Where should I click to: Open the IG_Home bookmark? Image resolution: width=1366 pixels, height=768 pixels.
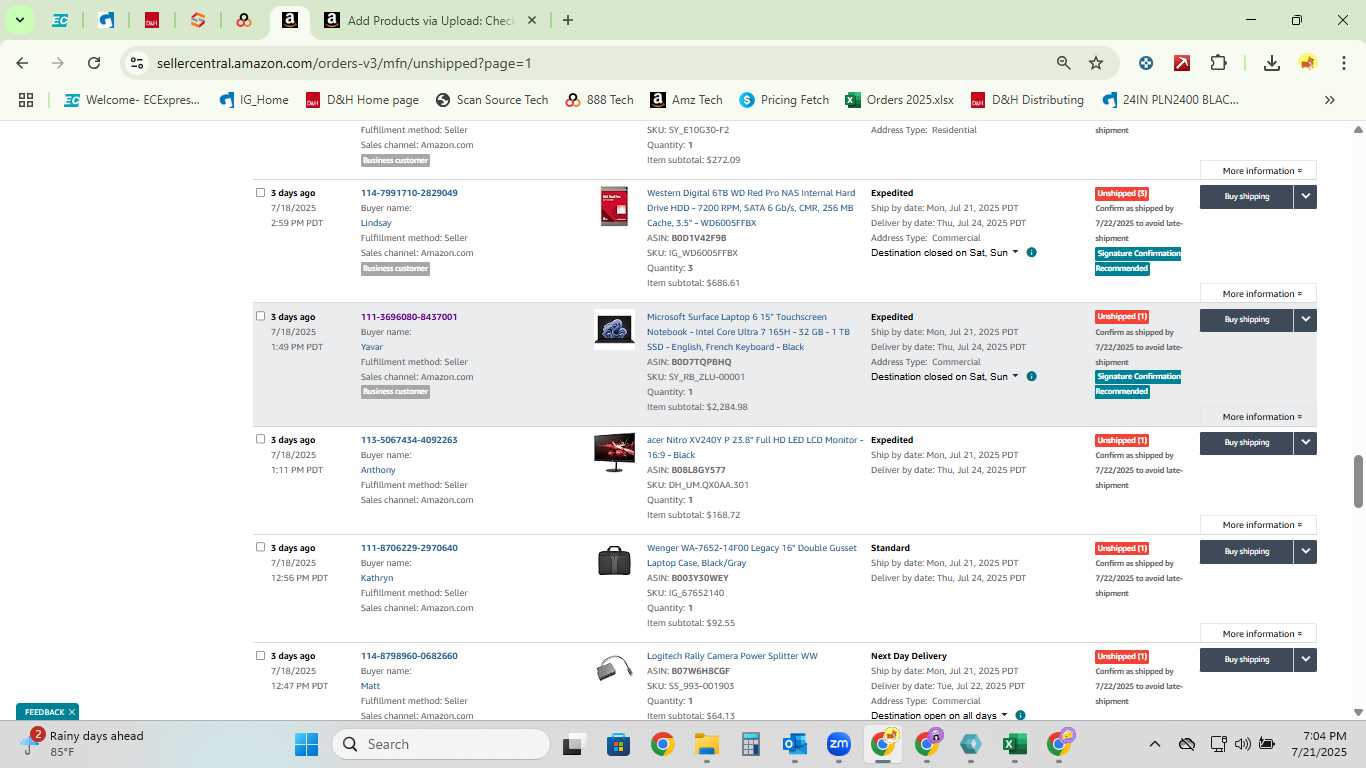(253, 100)
